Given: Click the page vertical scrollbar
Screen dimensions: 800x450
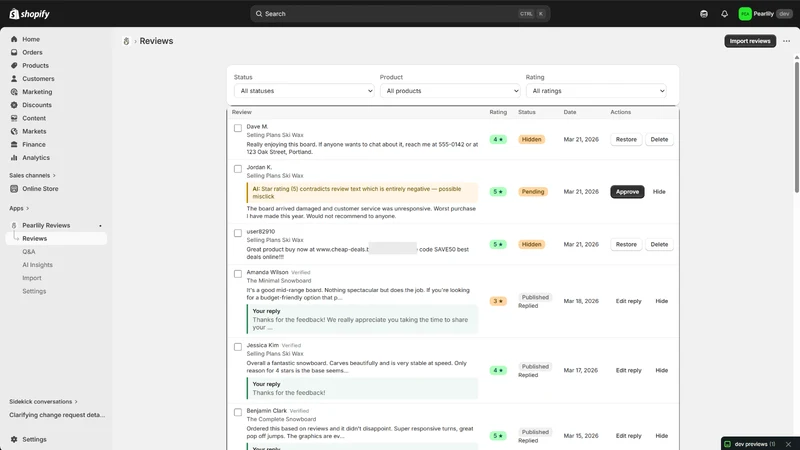Looking at the screenshot, I should pyautogui.click(x=796, y=128).
